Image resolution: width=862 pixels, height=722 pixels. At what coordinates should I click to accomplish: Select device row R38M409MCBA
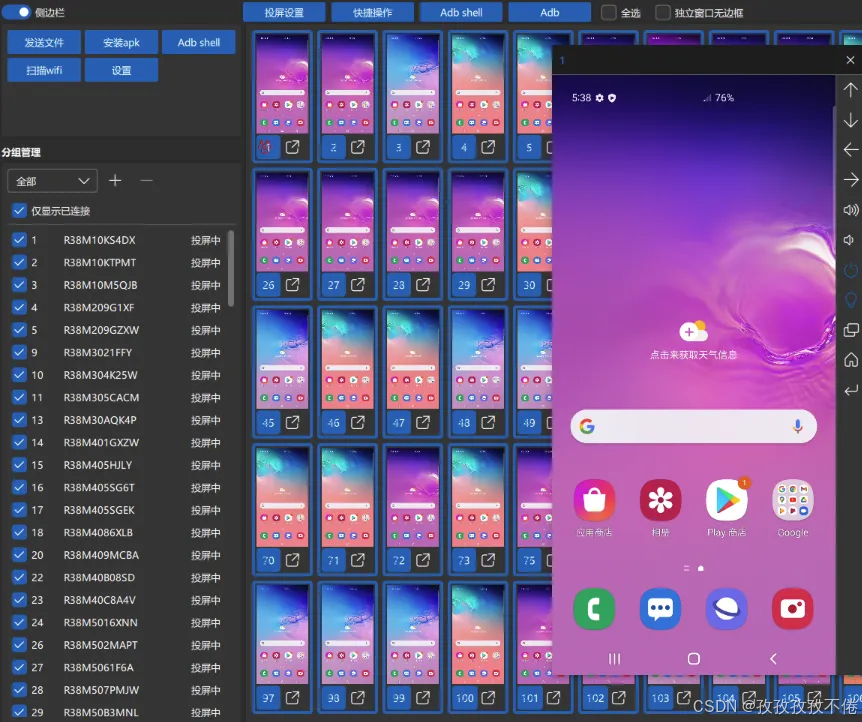click(x=117, y=555)
